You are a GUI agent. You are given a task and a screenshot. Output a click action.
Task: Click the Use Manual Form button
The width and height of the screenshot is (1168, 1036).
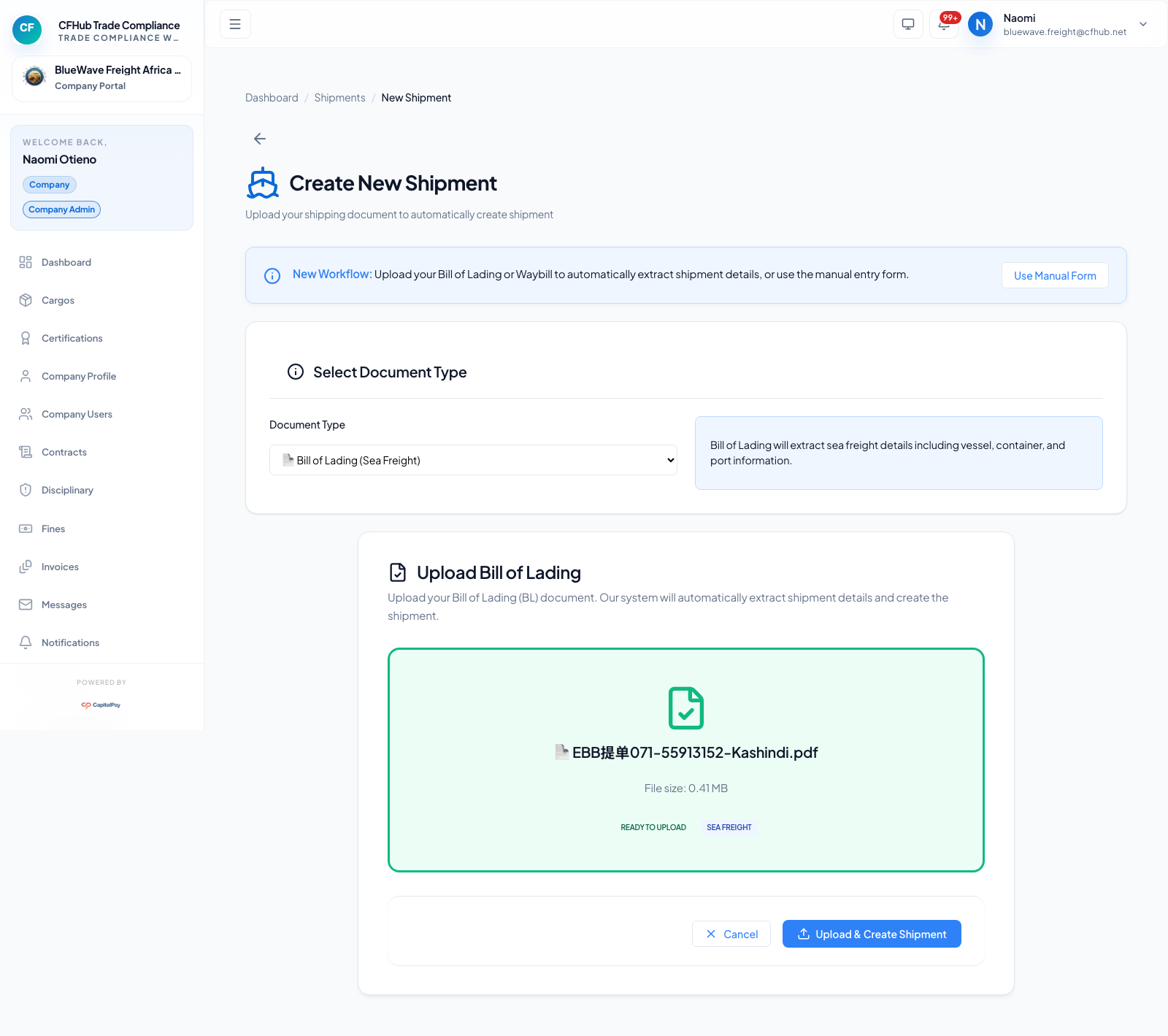pos(1054,275)
